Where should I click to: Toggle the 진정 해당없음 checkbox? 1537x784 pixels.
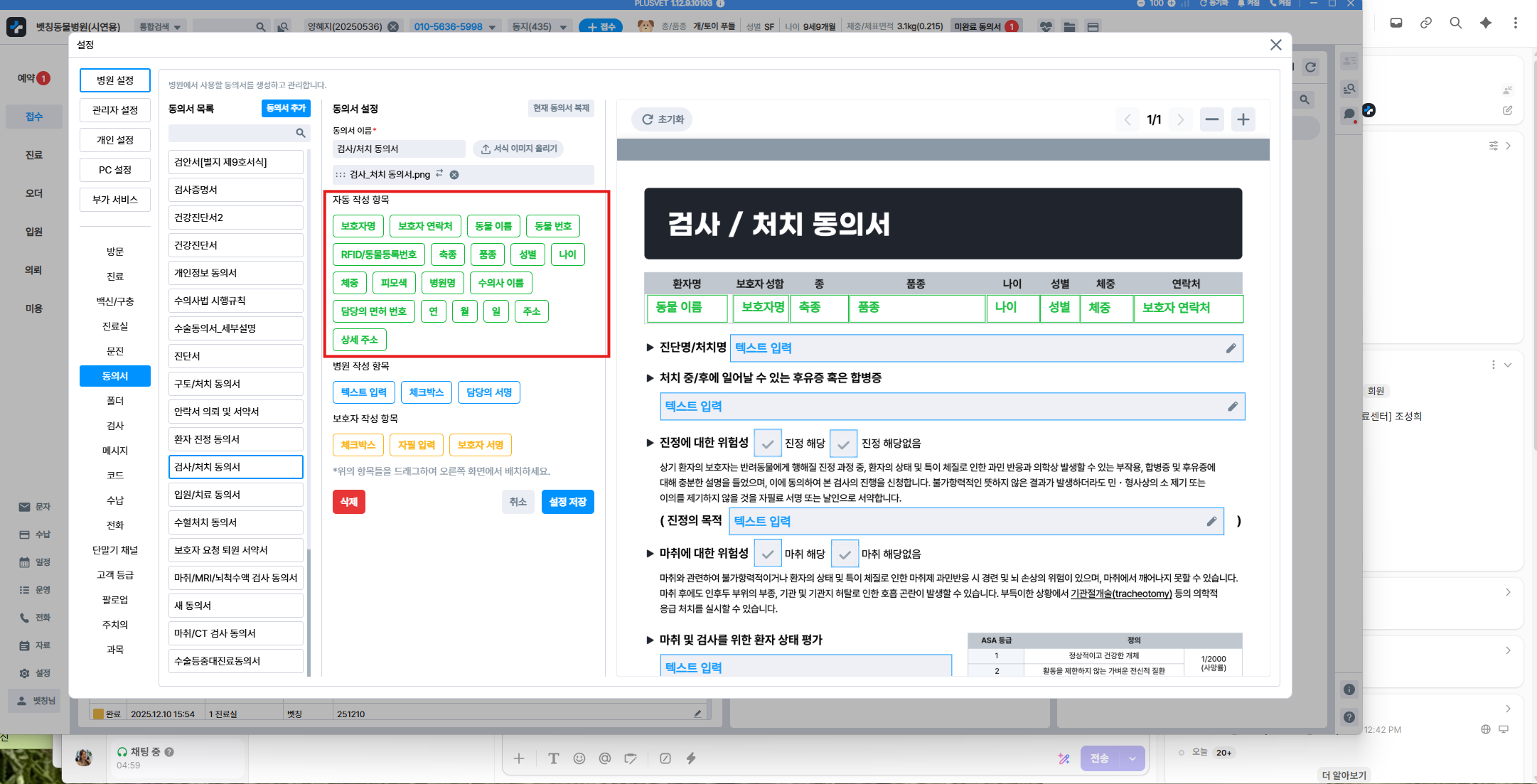[843, 444]
